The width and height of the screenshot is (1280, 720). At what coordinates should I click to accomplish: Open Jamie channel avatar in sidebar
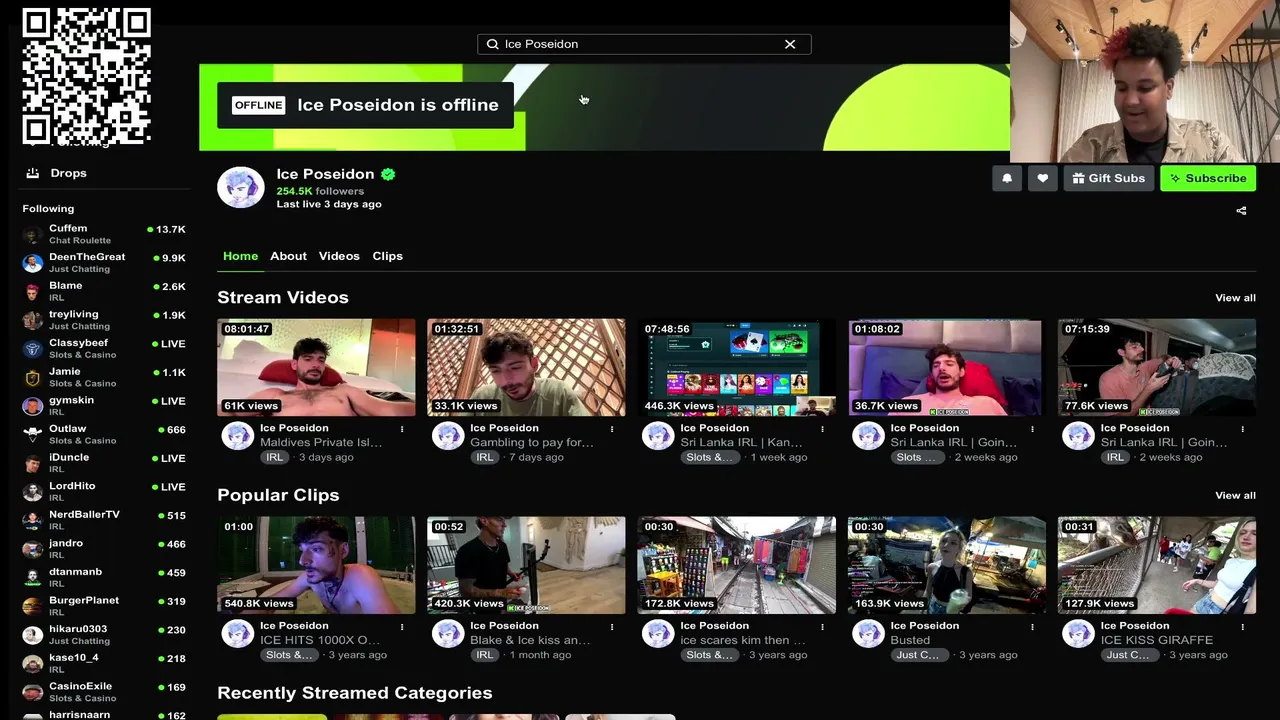(x=33, y=378)
